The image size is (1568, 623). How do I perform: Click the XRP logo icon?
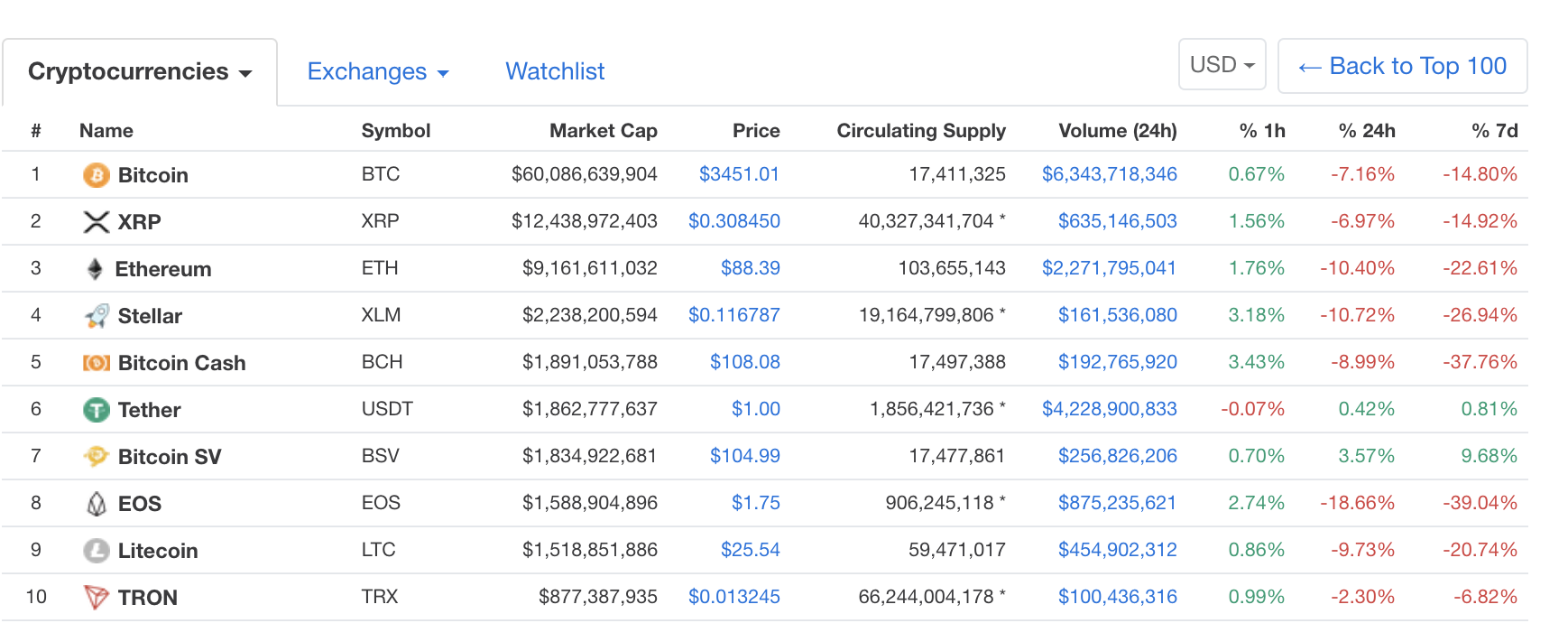(96, 222)
